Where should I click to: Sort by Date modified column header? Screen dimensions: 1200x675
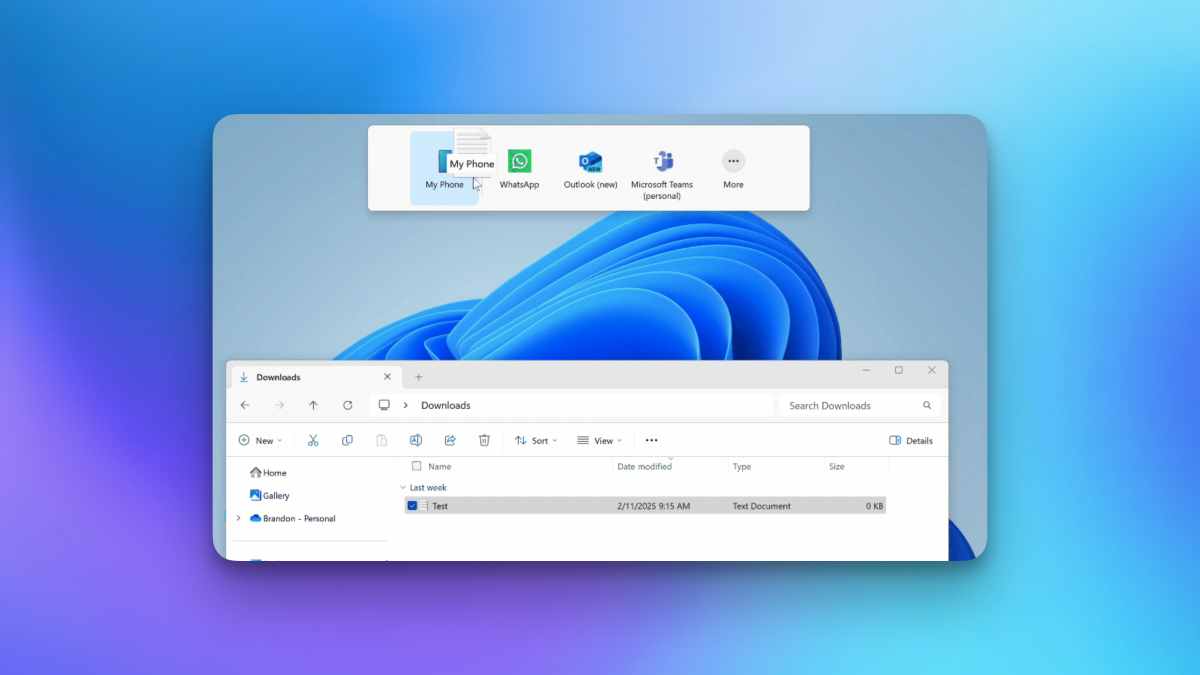point(645,466)
